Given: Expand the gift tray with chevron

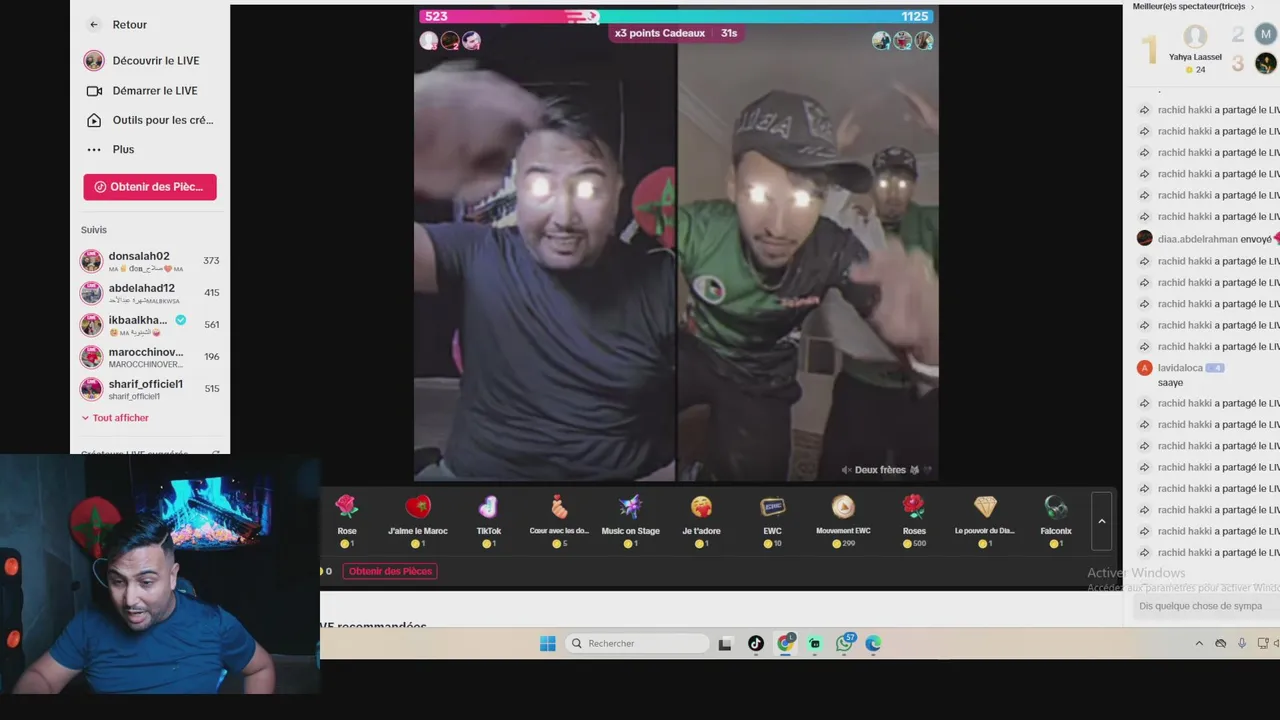Looking at the screenshot, I should tap(1102, 521).
